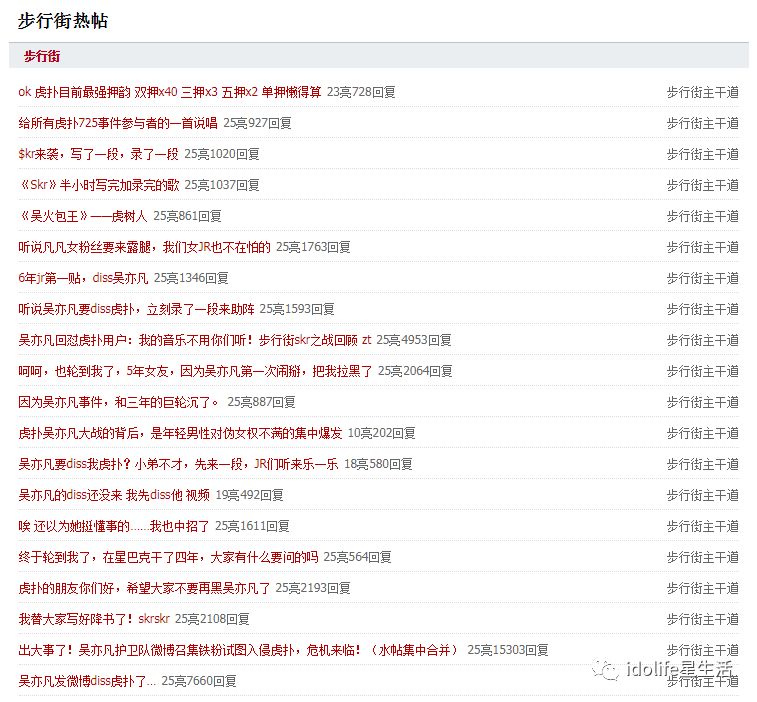This screenshot has height=702, width=757.
Task: Click 步行街主干道 beside 'ok 虎扑目前最强押韵' post
Action: (x=702, y=92)
